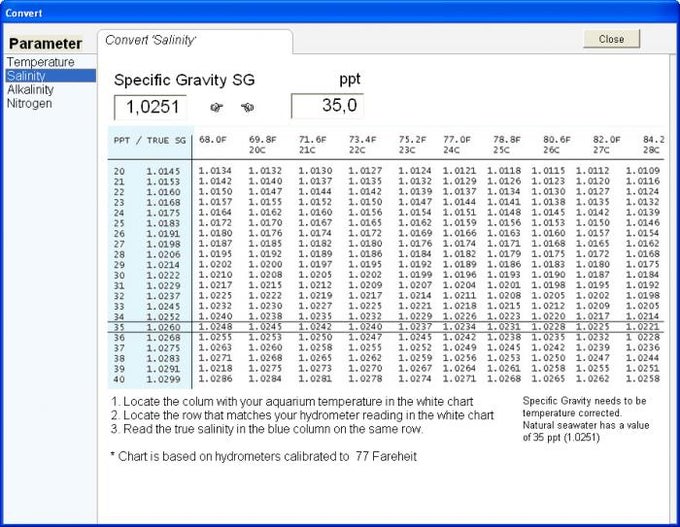Screen dimensions: 680x527
Task: Click the 80.6F value 1.0153 in row 25
Action: tap(548, 223)
